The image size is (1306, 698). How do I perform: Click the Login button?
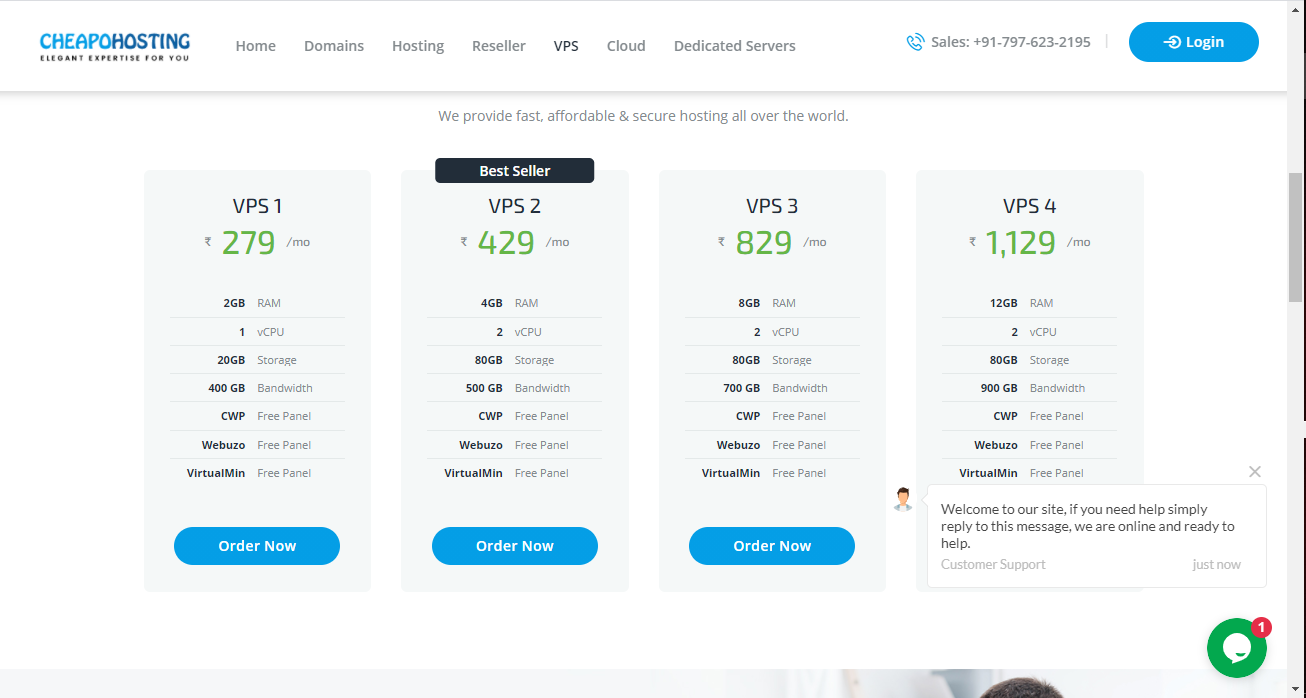[1194, 42]
